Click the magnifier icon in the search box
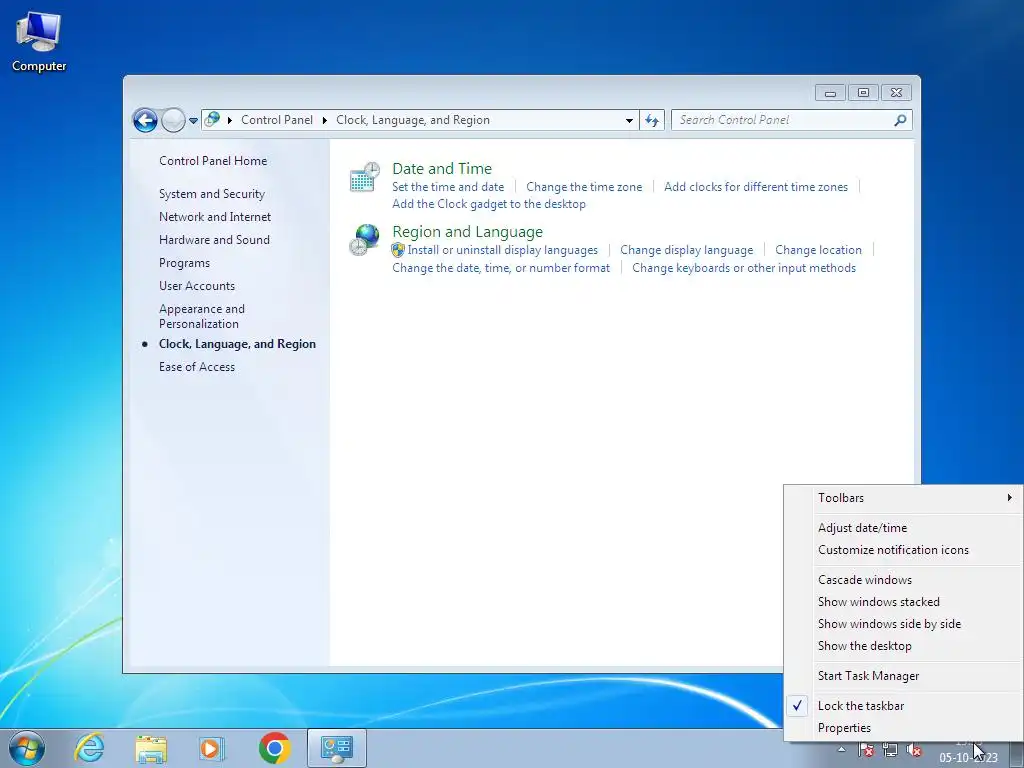Viewport: 1024px width, 768px height. (x=900, y=120)
